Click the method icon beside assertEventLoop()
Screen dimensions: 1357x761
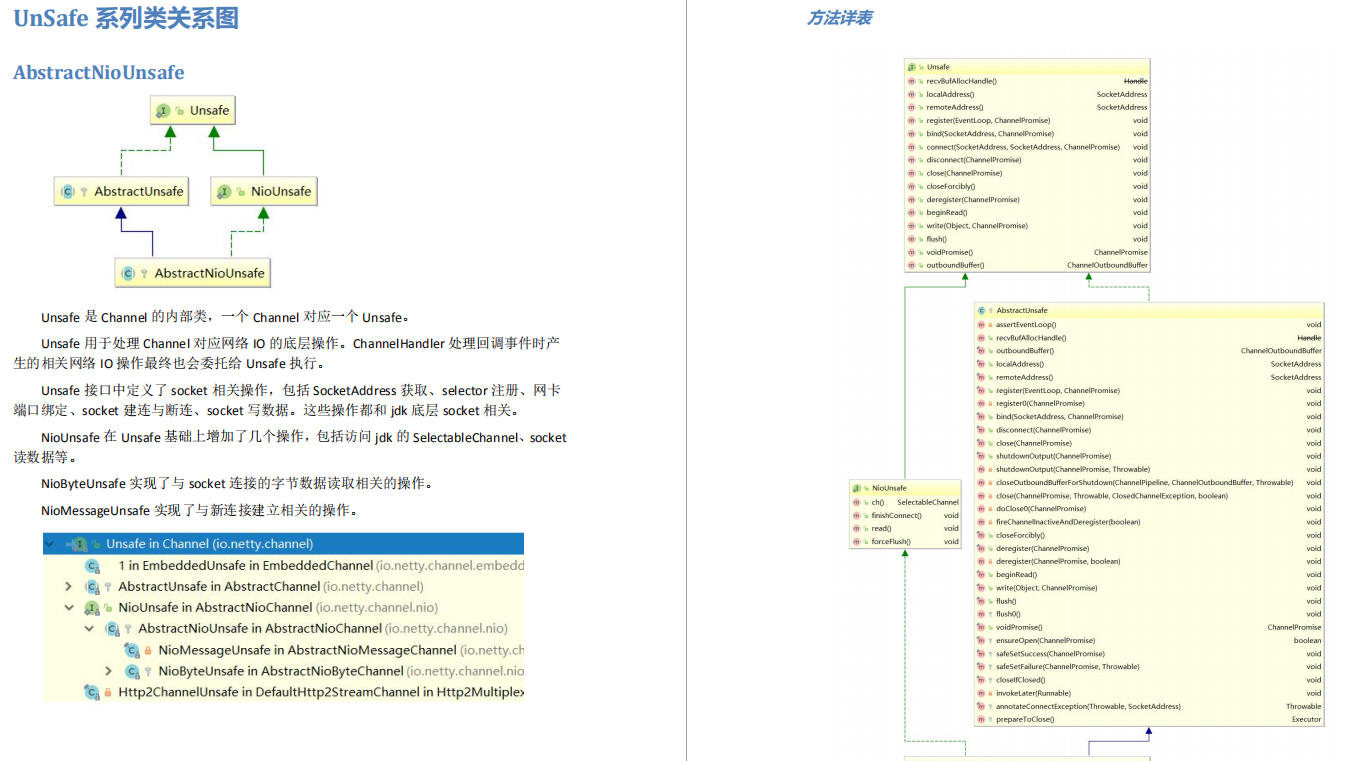point(980,325)
